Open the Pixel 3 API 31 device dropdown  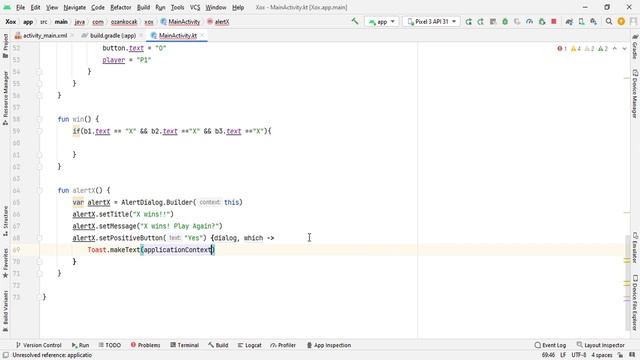[432, 22]
